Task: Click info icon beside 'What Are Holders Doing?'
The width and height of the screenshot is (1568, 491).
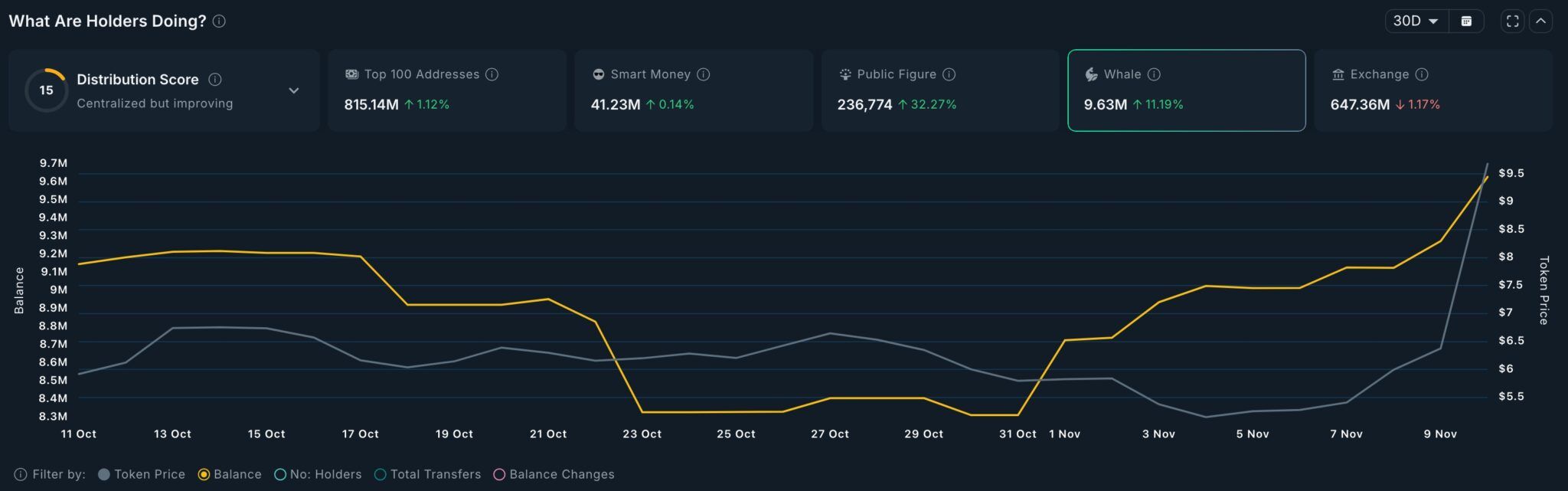Action: point(219,21)
